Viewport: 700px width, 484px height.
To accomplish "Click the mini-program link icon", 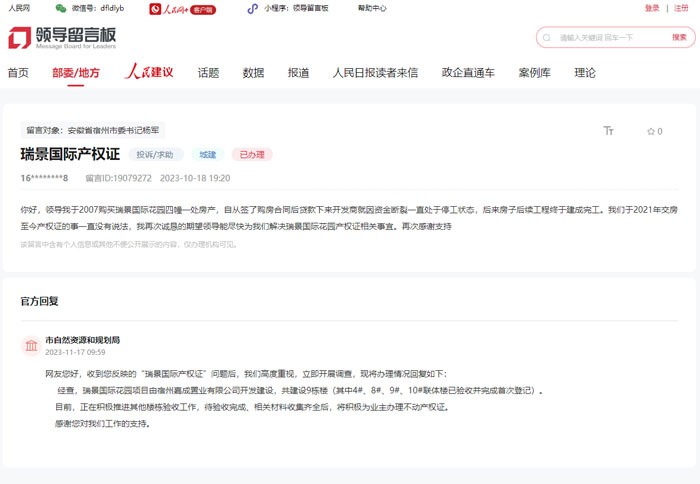I will pos(253,8).
